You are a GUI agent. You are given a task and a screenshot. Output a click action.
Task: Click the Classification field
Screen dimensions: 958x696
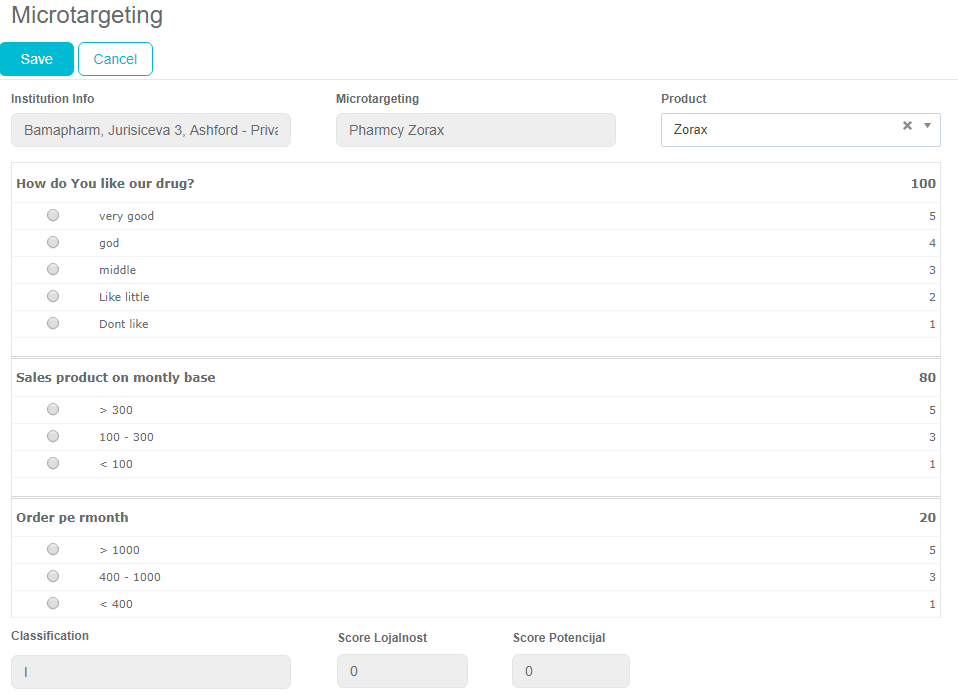[x=151, y=672]
